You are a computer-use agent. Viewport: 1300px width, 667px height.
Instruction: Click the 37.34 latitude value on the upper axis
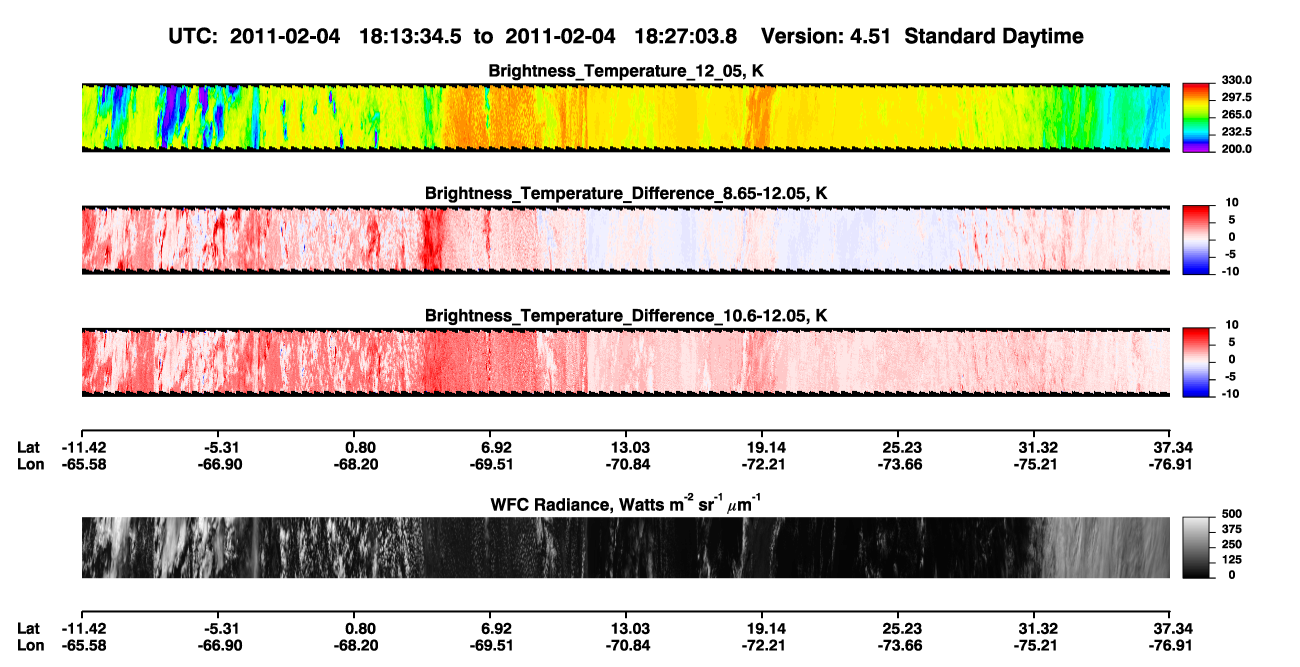point(1172,447)
